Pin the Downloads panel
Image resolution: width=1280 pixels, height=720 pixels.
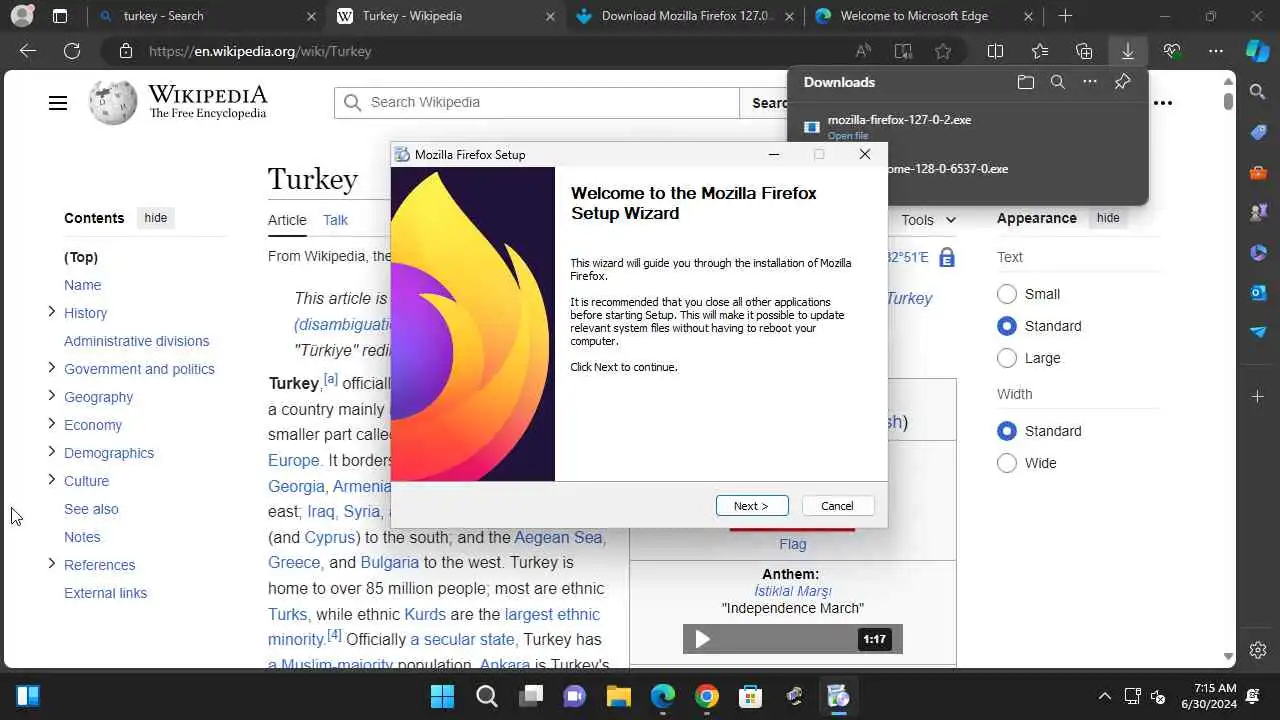point(1122,82)
